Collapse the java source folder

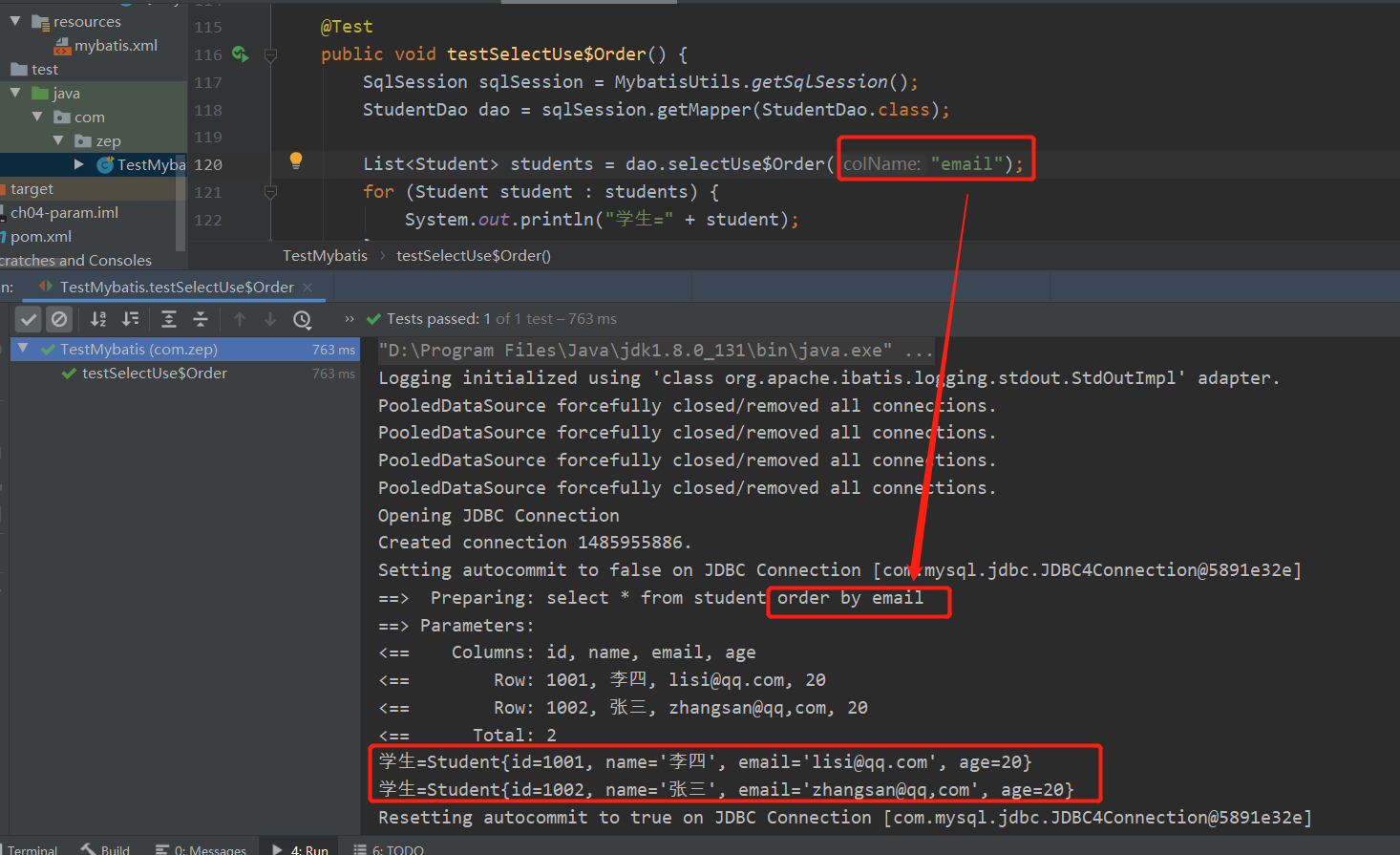coord(14,93)
